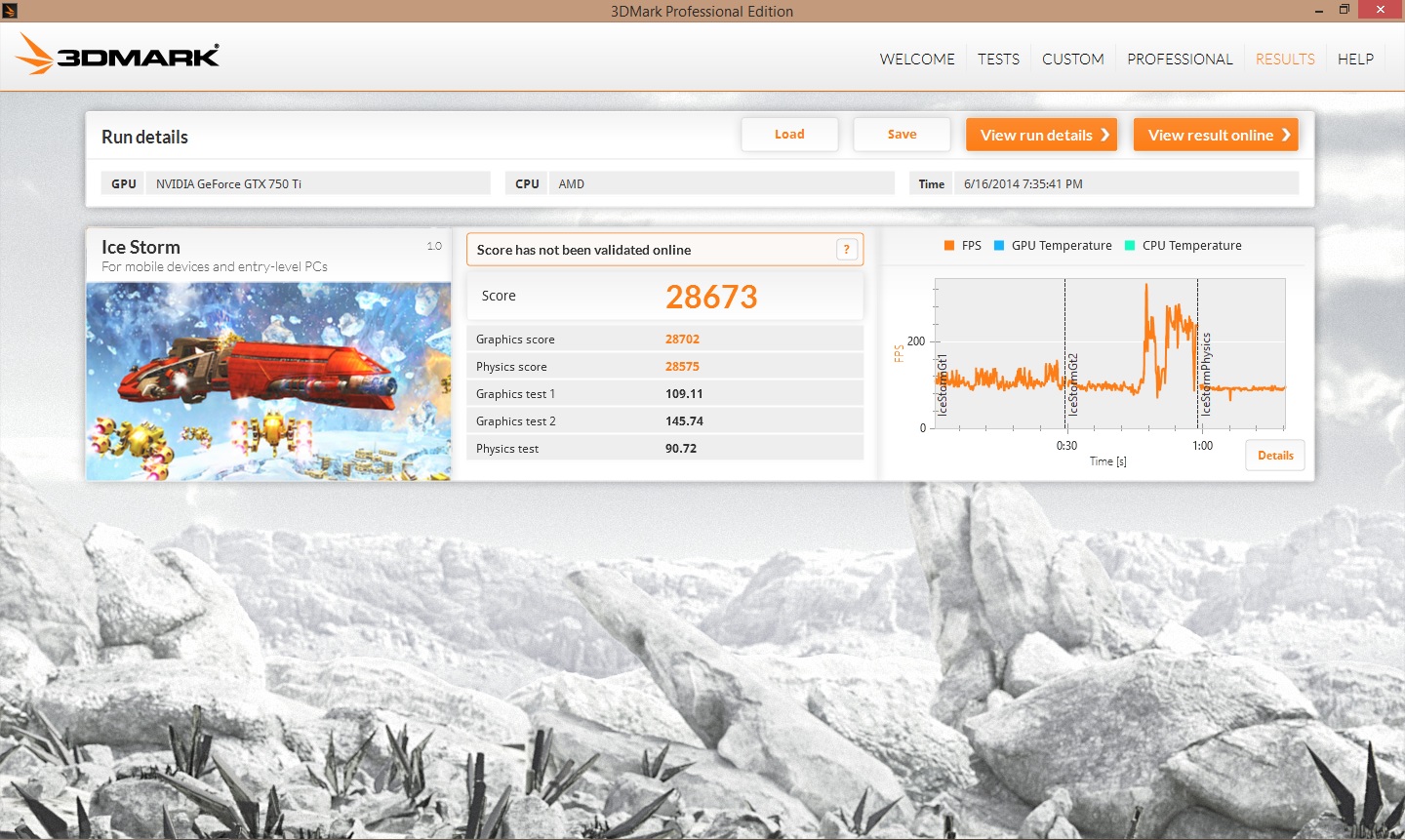The height and width of the screenshot is (840, 1405).
Task: Click the Ice Storm benchmark thumbnail image
Action: tap(268, 381)
